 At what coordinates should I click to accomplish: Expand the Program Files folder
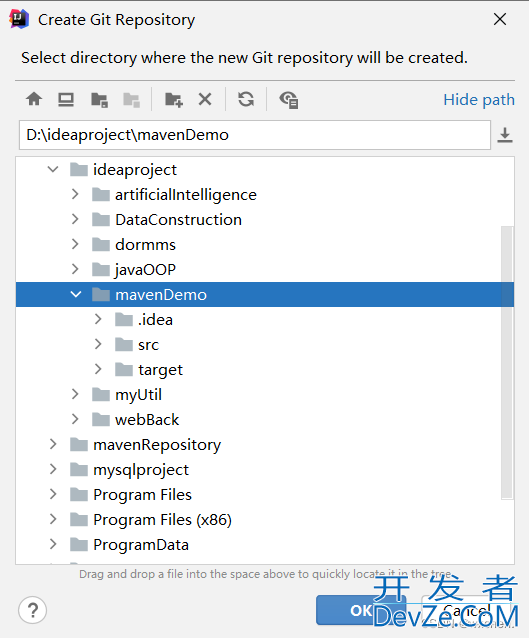pos(53,494)
